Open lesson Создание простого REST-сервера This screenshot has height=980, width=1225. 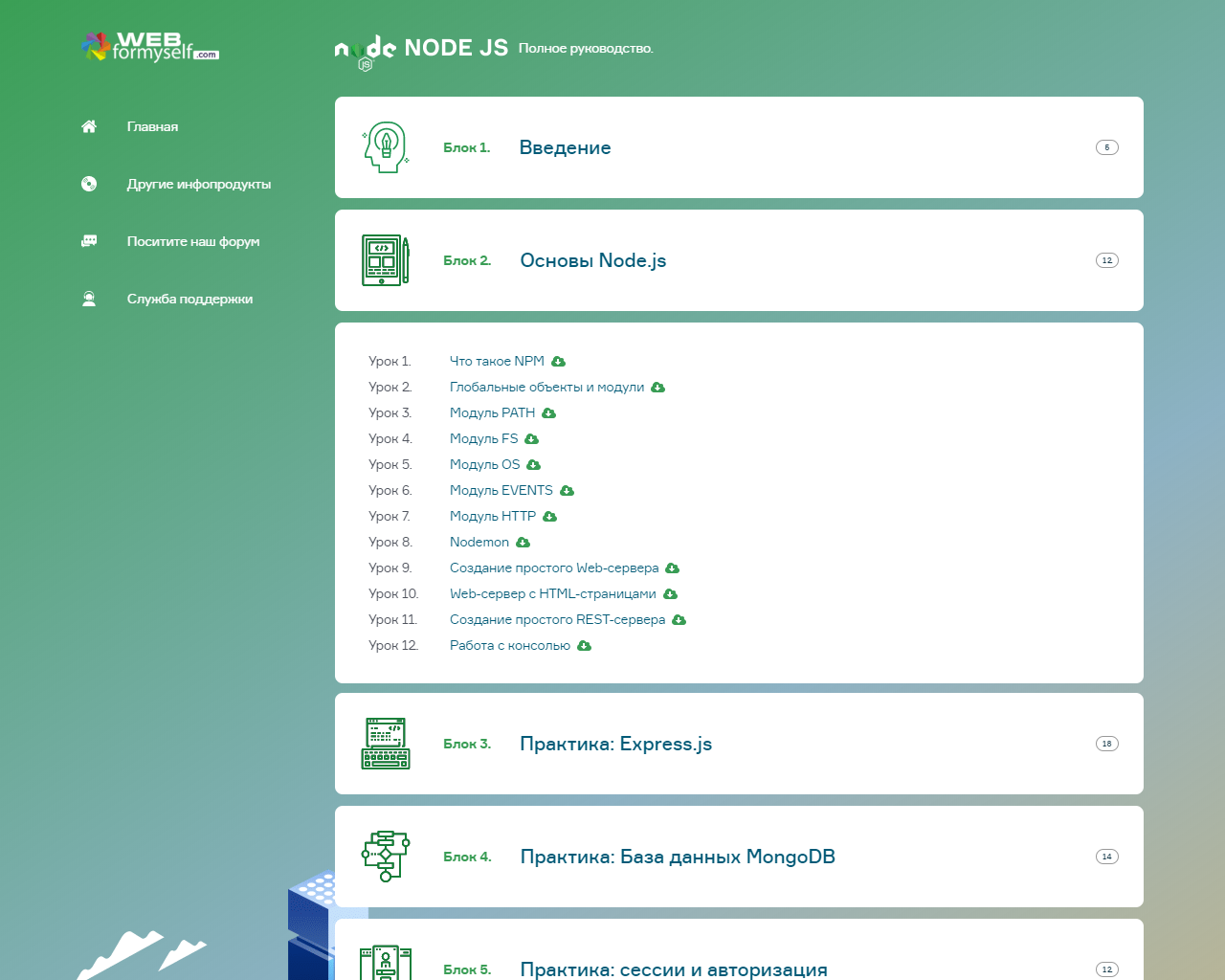(557, 619)
